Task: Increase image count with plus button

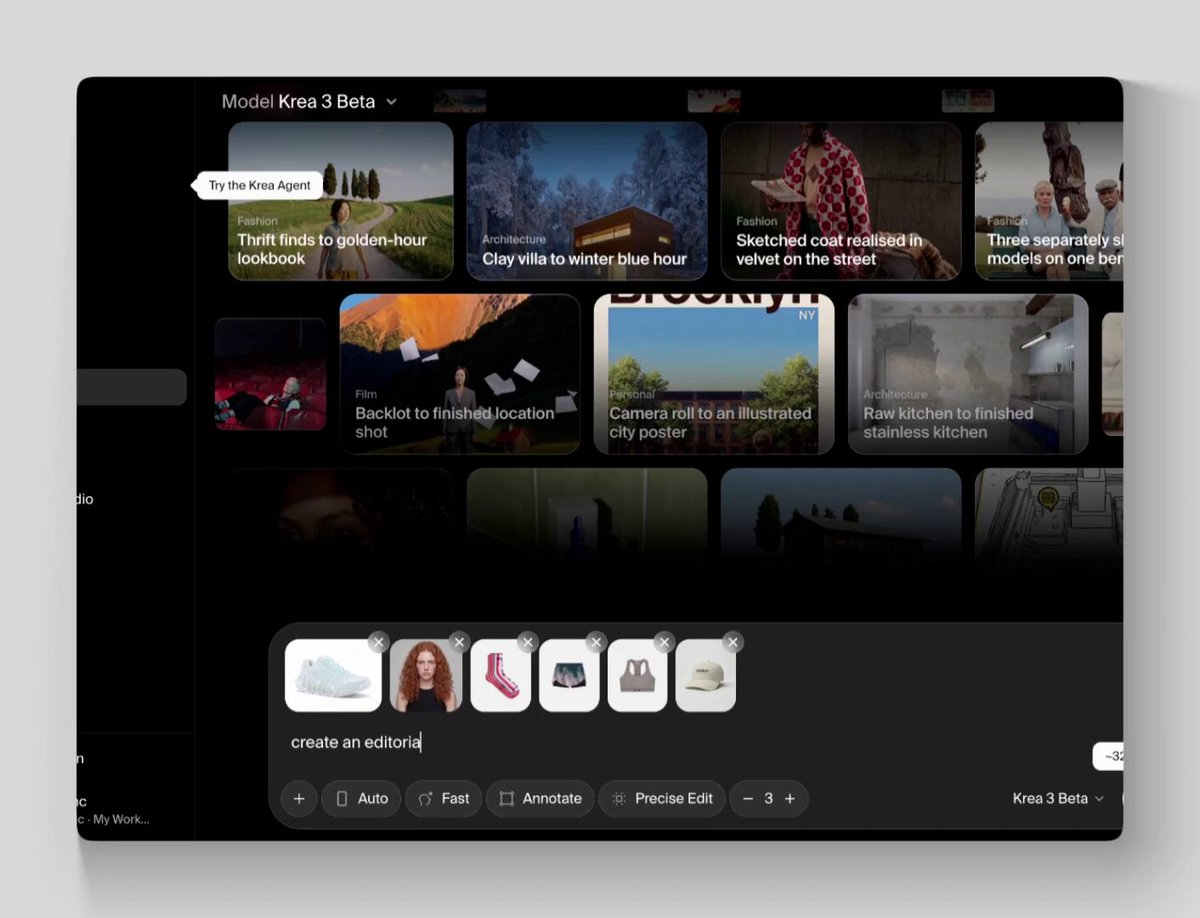Action: pyautogui.click(x=790, y=798)
